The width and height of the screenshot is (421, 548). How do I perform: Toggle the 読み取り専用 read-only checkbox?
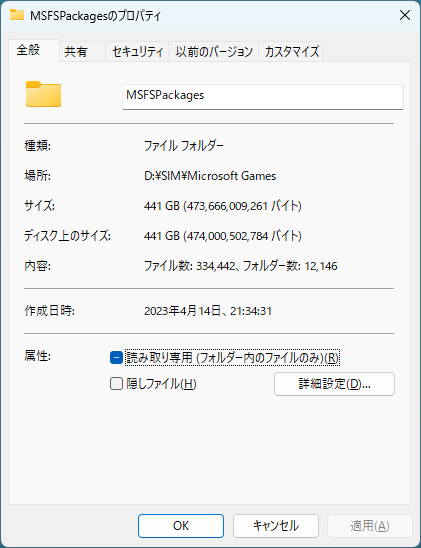116,358
